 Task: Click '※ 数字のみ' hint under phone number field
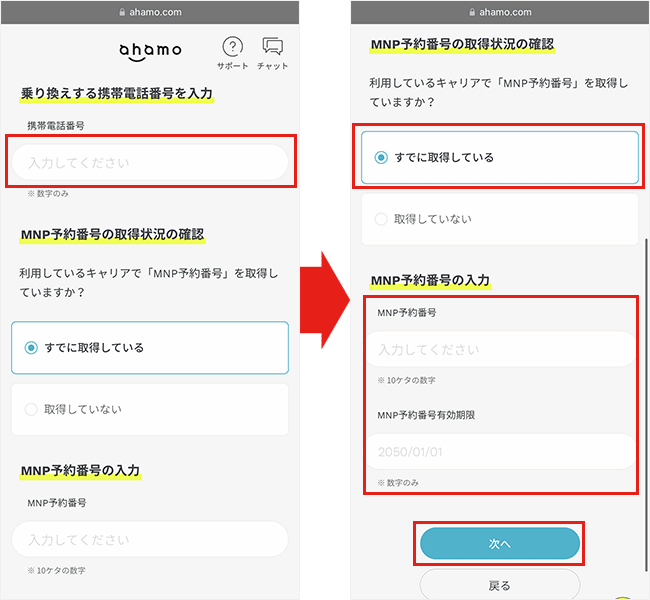click(x=48, y=194)
